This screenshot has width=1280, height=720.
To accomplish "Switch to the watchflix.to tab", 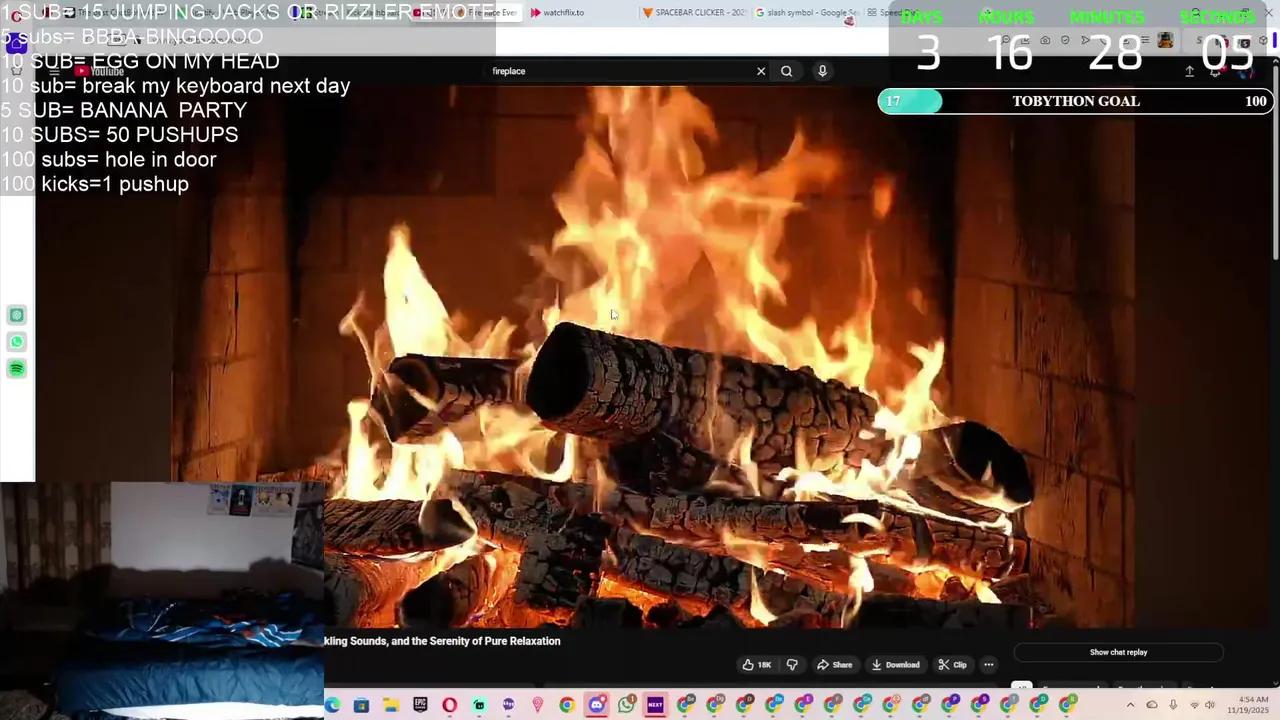I will click(x=562, y=13).
